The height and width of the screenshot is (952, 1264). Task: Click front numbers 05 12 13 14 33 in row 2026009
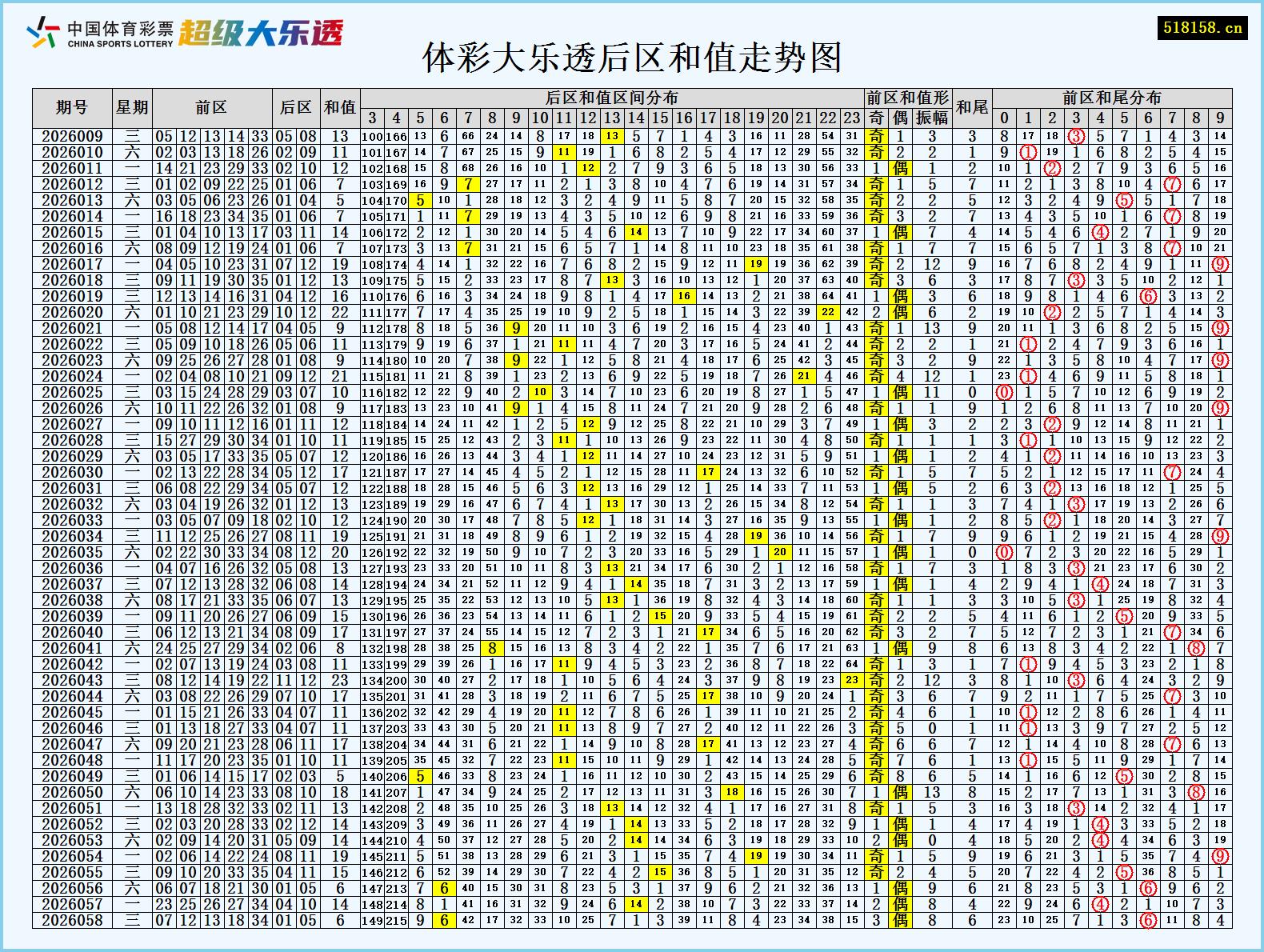pos(212,136)
